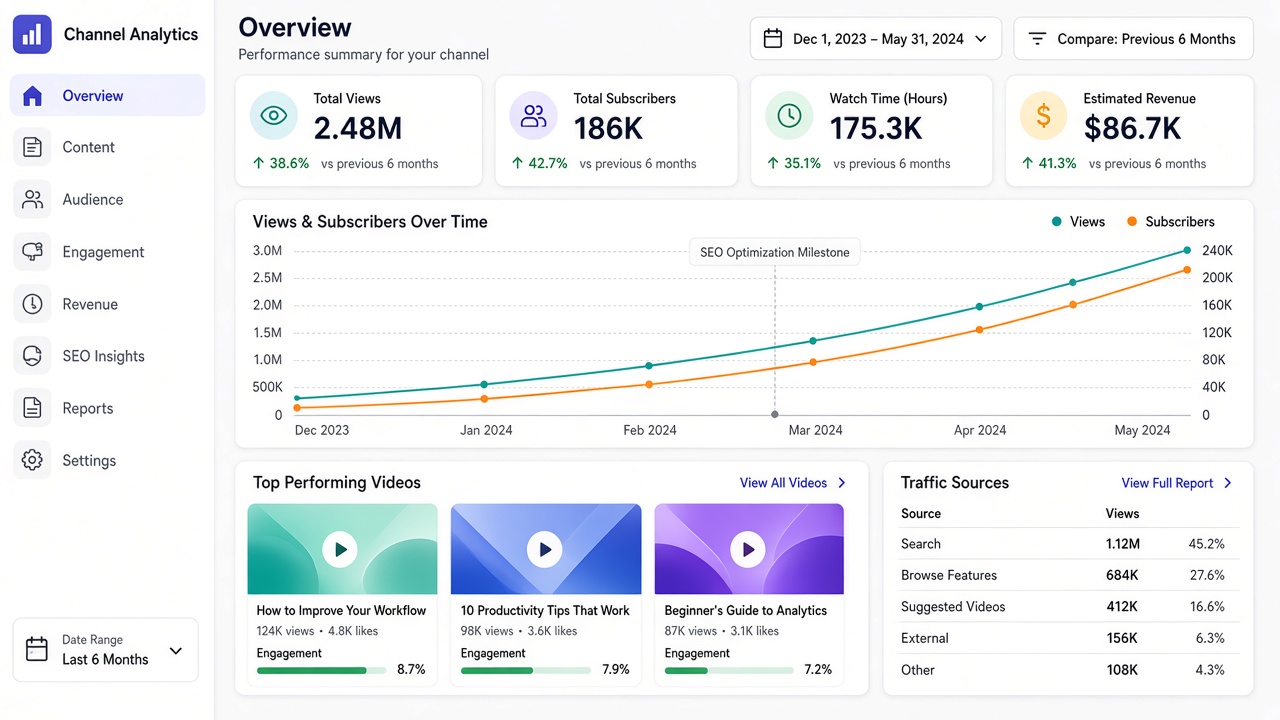This screenshot has height=720, width=1280.
Task: Open the Beginner's Guide to Analytics thumbnail
Action: coord(749,549)
